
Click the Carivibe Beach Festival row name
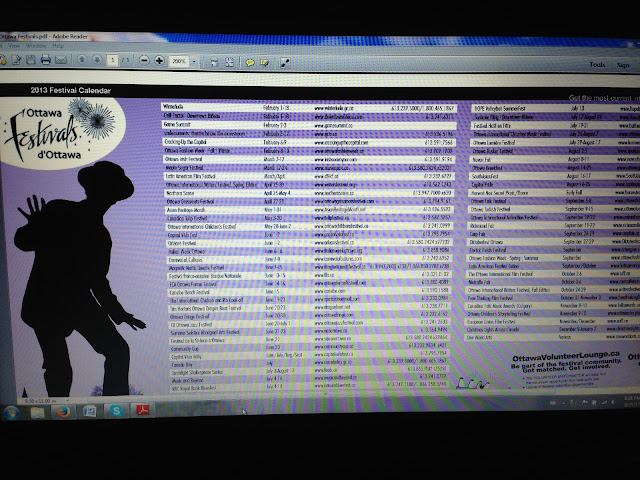coord(189,292)
